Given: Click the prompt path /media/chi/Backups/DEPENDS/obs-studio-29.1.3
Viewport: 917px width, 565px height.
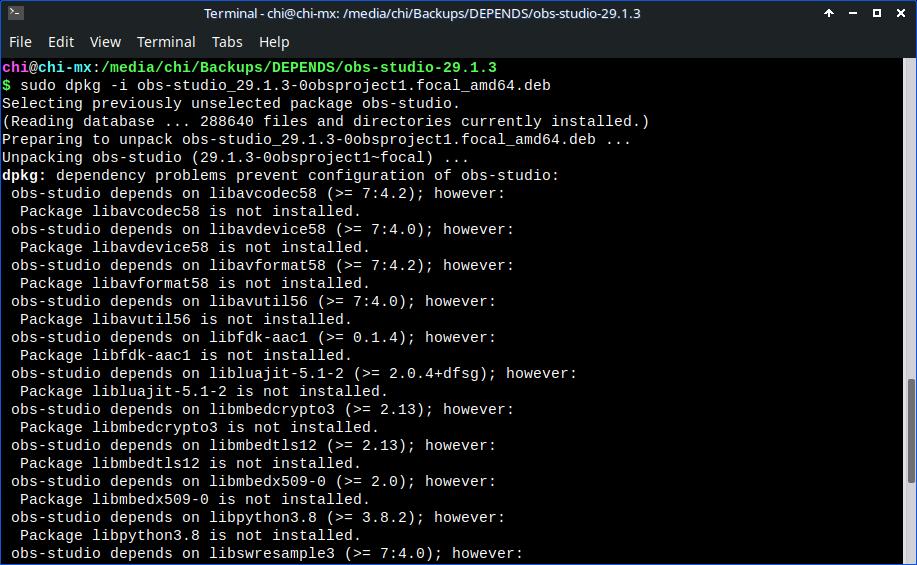Looking at the screenshot, I should (x=299, y=67).
